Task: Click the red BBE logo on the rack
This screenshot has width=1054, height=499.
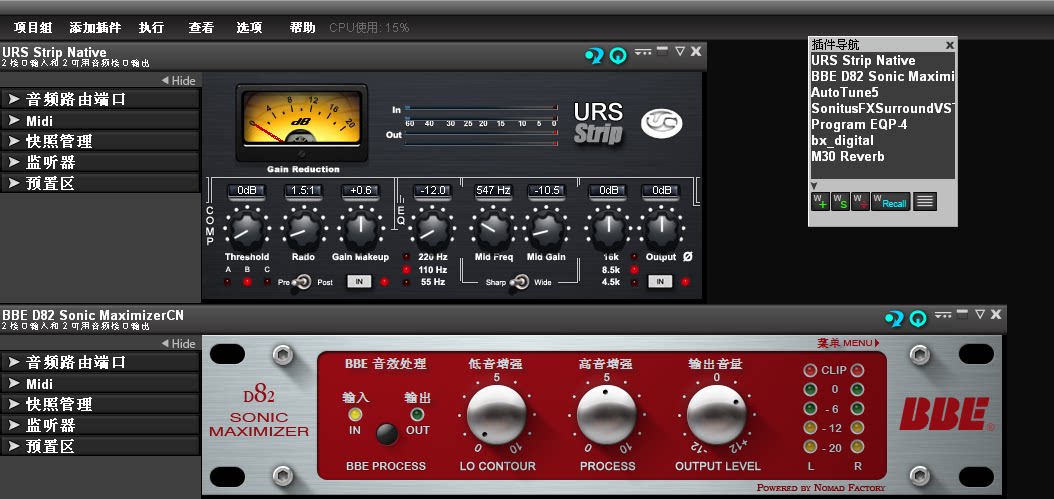Action: pyautogui.click(x=945, y=414)
